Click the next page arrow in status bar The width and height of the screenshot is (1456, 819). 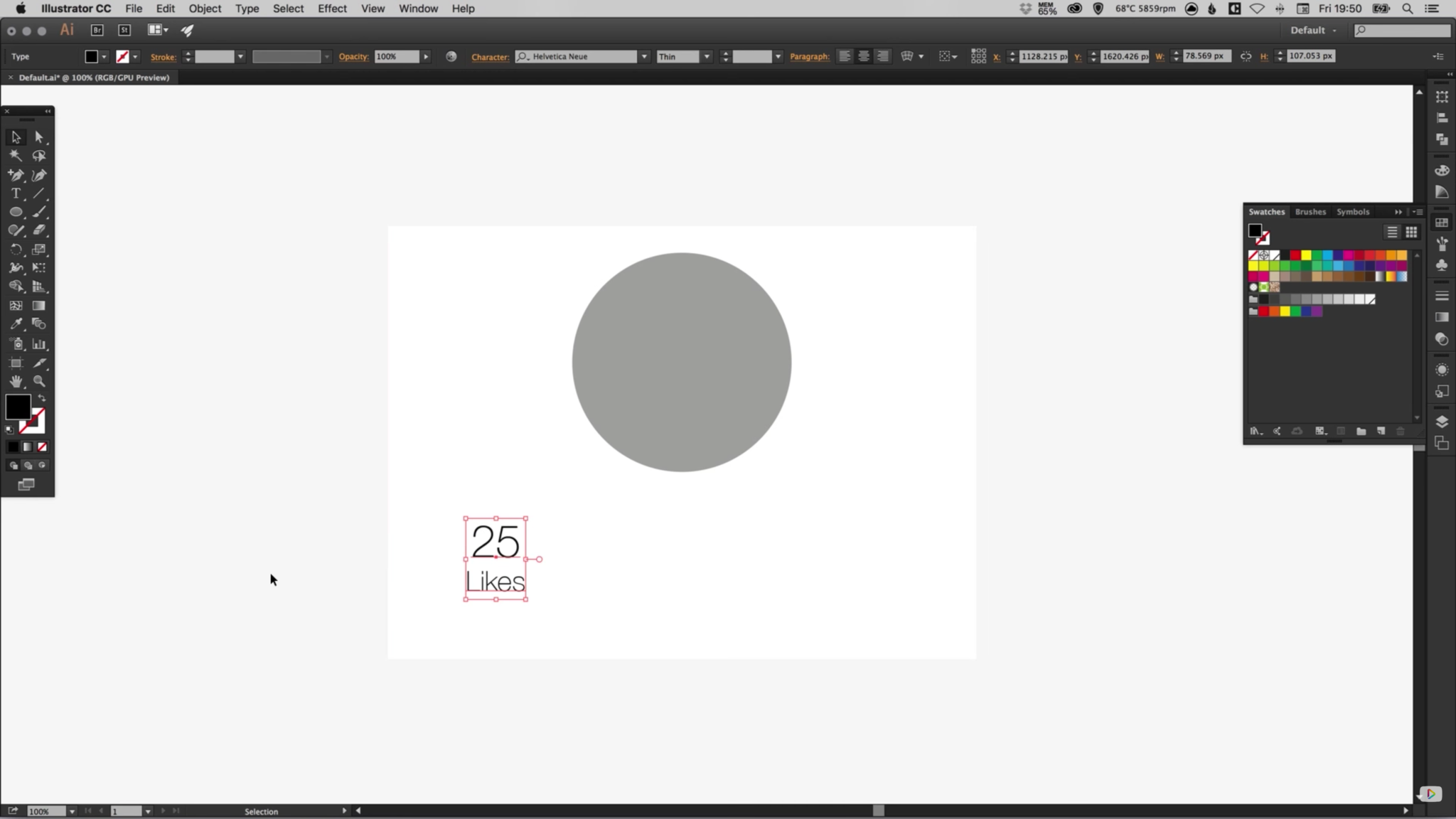pyautogui.click(x=163, y=810)
